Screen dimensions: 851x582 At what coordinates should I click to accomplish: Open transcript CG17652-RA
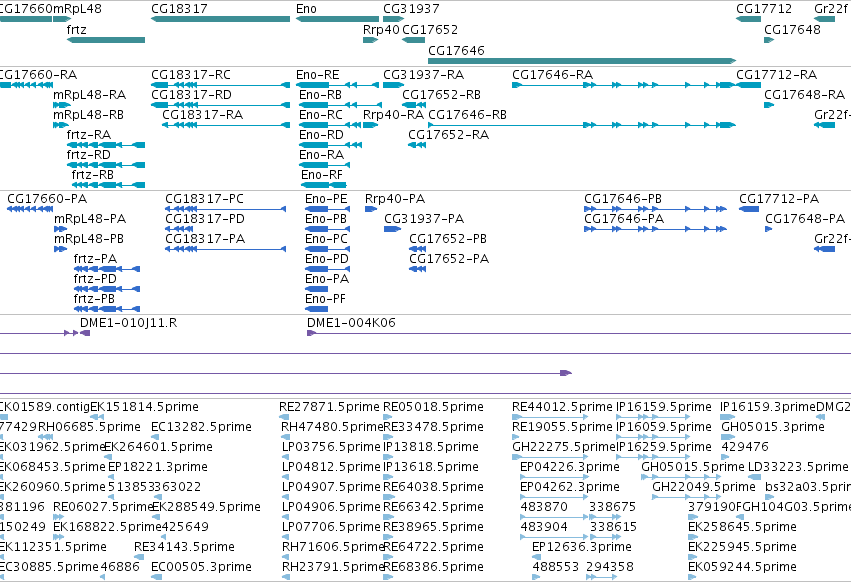click(448, 135)
